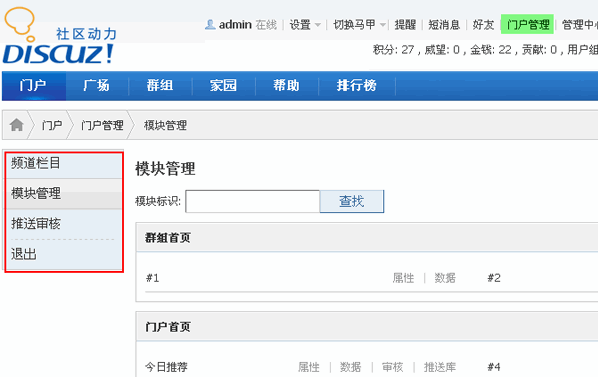
Task: Select the 家园 navigation tab
Action: pos(223,85)
